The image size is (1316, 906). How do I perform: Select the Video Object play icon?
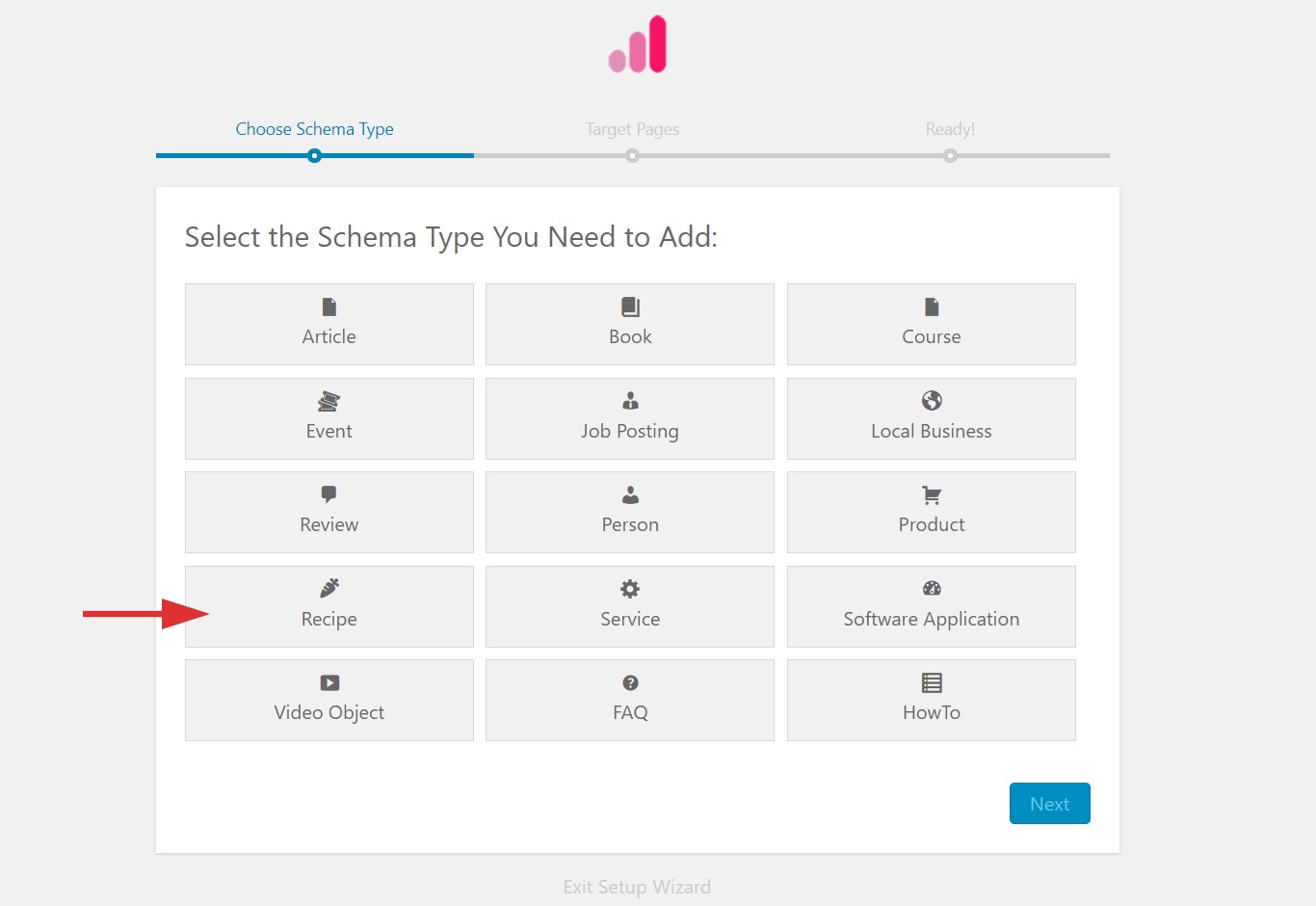(x=329, y=681)
